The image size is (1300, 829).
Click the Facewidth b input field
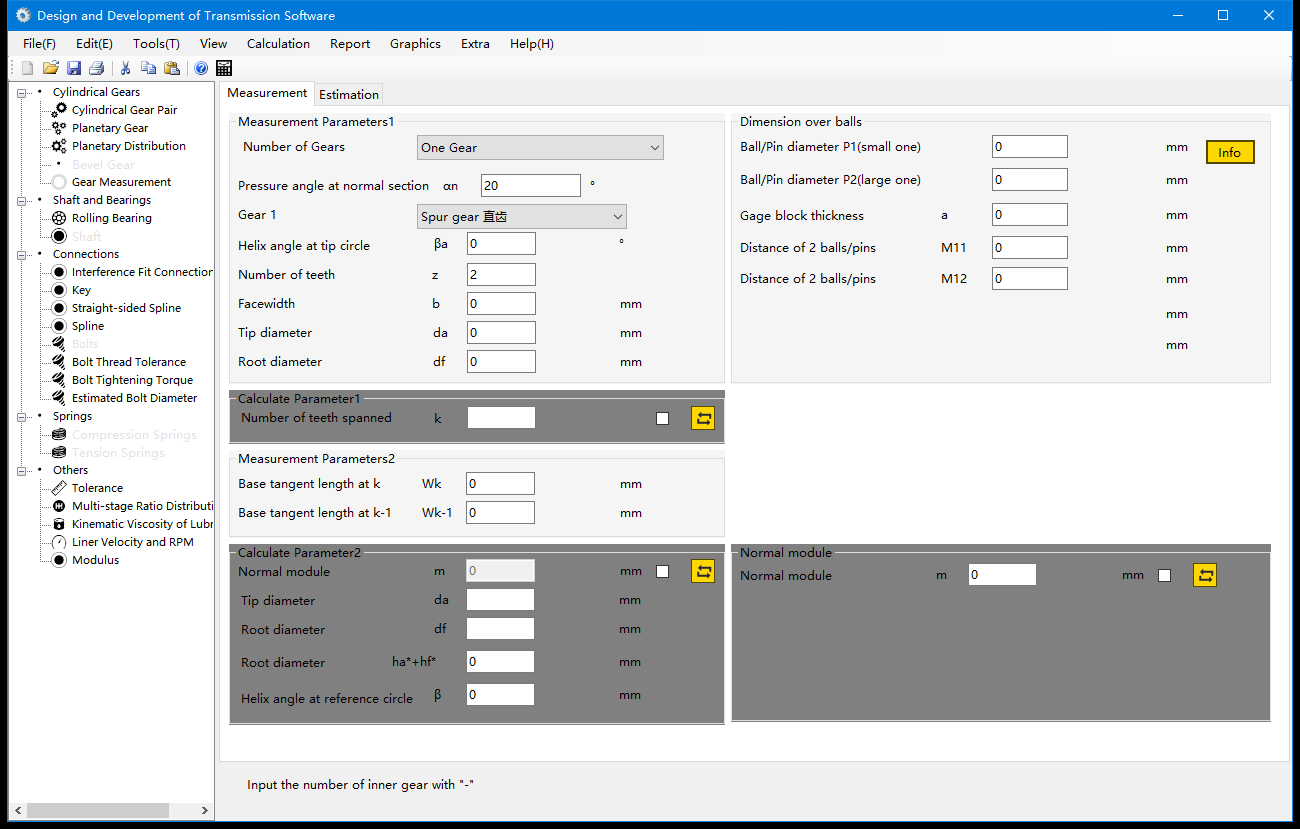[x=501, y=304]
